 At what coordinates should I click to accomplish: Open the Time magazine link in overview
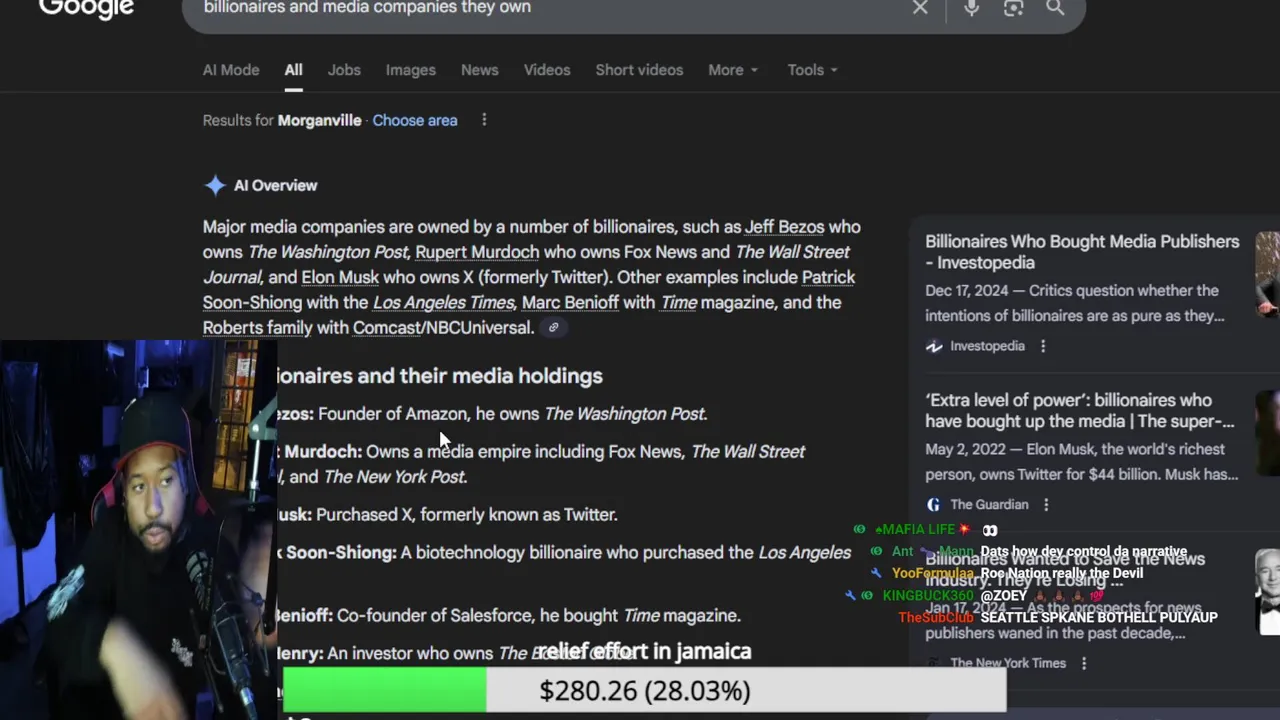coord(678,302)
